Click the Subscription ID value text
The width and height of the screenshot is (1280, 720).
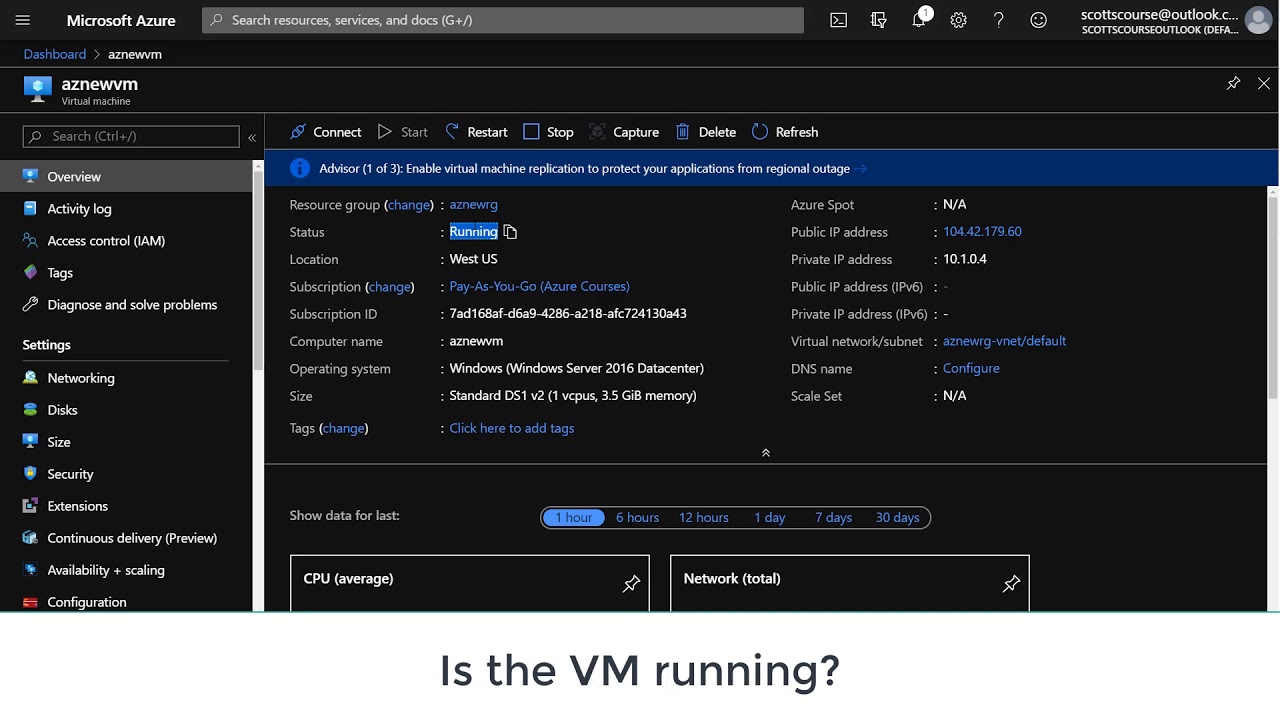[568, 314]
